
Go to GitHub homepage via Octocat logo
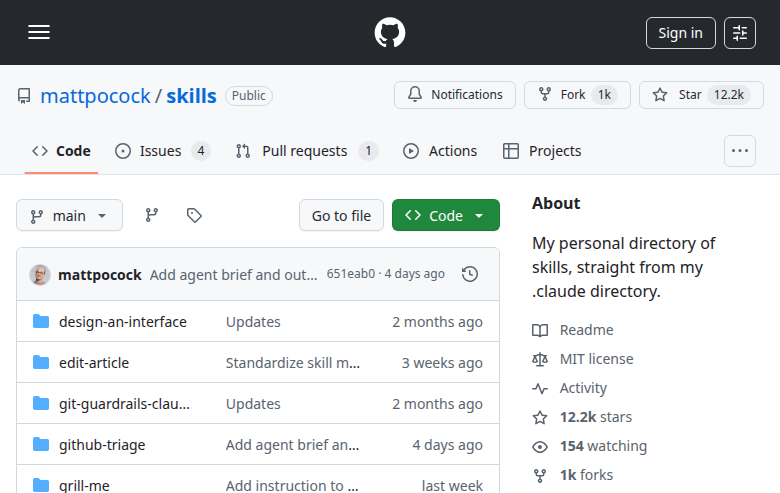pos(390,33)
